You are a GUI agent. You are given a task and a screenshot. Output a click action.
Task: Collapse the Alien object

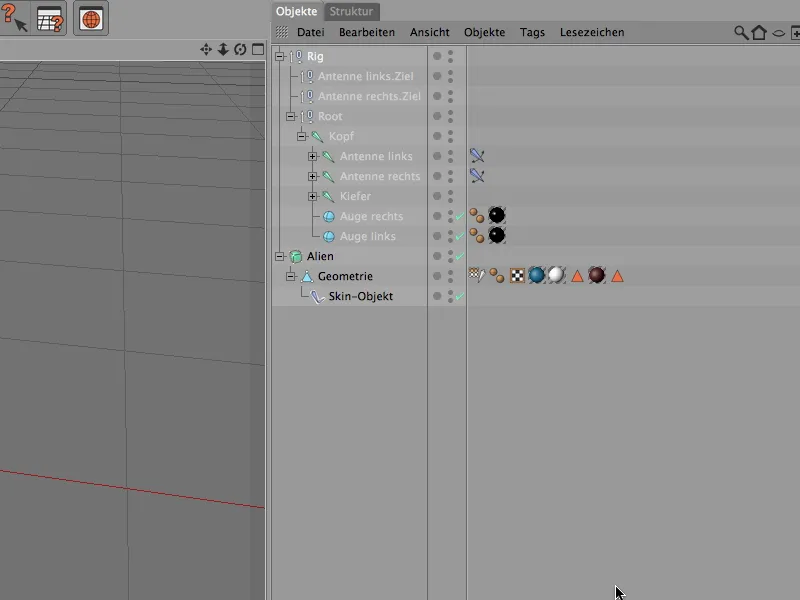point(280,256)
